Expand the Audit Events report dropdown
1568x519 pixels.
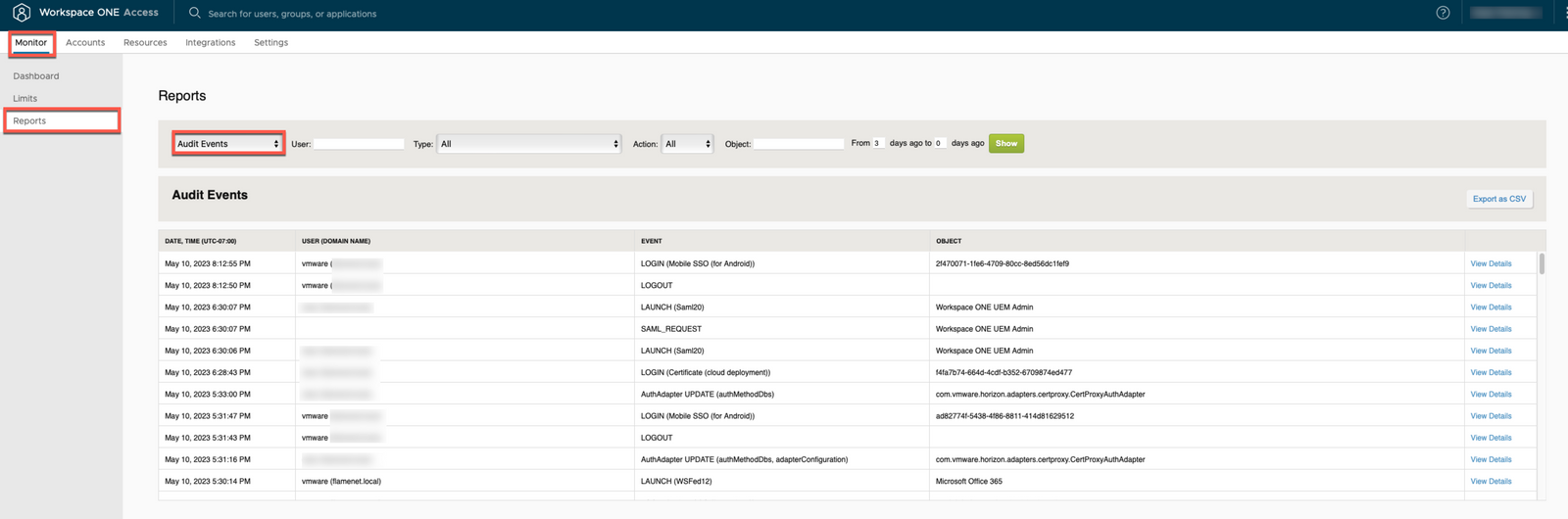click(228, 143)
